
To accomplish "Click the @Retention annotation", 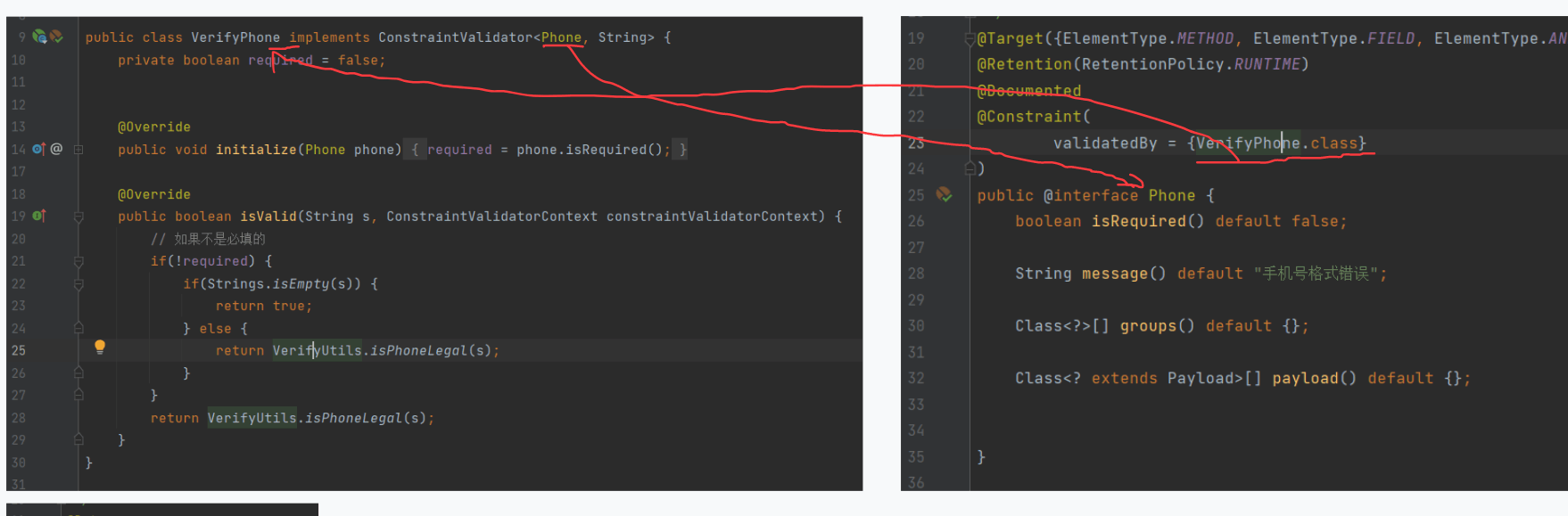I will tap(1025, 64).
